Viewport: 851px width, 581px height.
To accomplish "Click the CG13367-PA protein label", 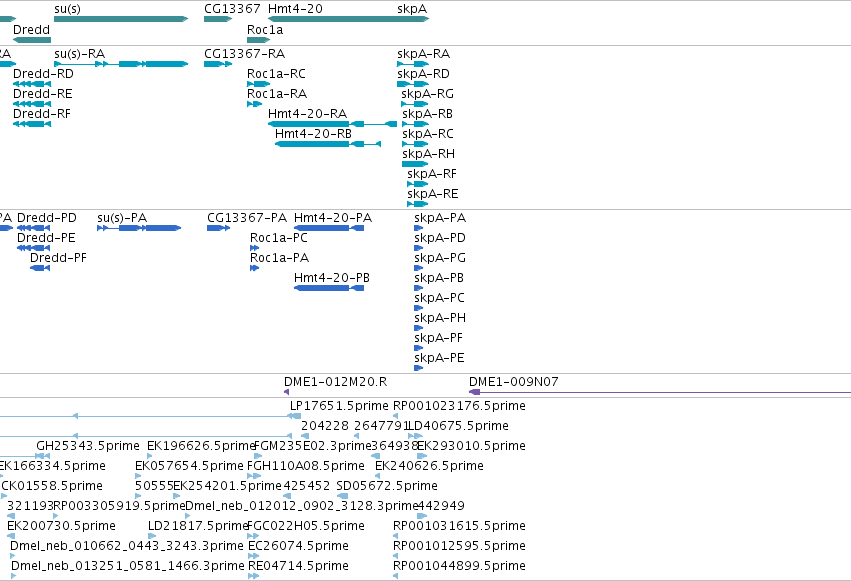I will pyautogui.click(x=247, y=218).
